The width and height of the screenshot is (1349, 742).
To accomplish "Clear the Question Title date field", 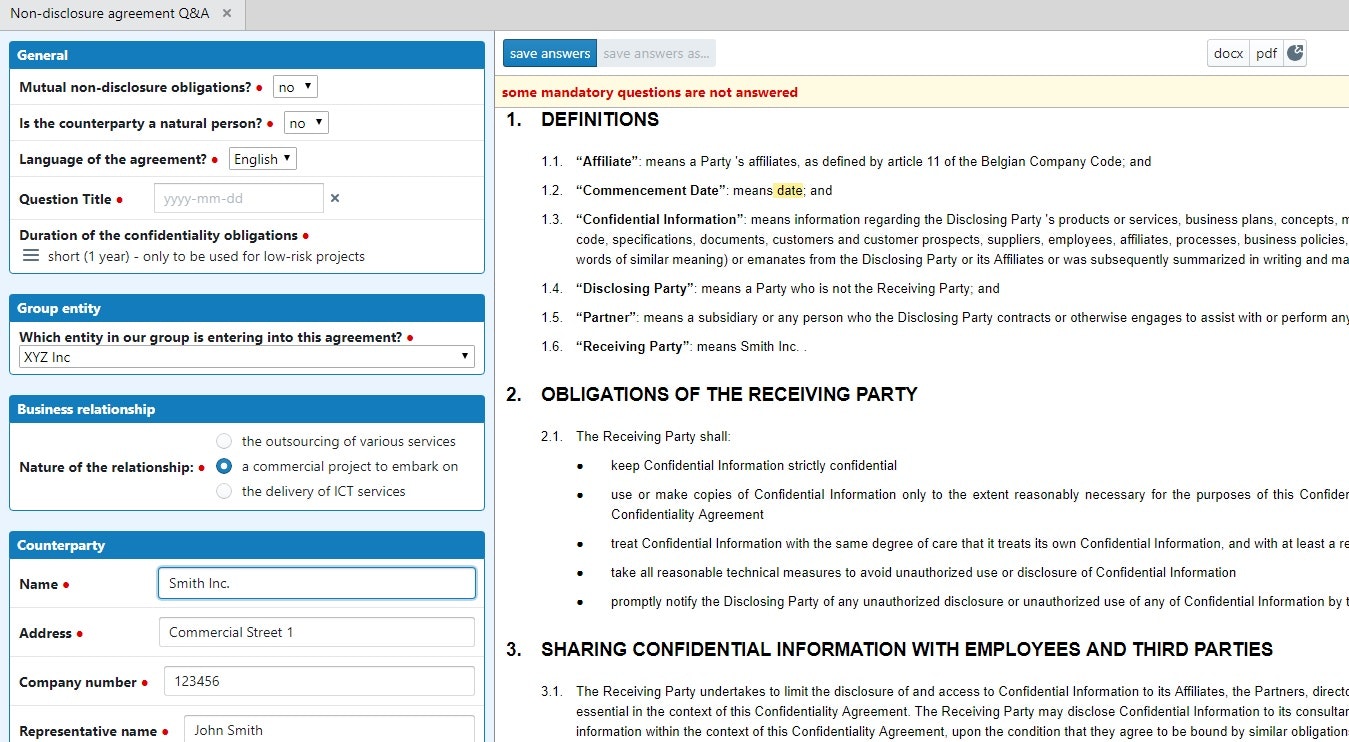I will [x=335, y=198].
